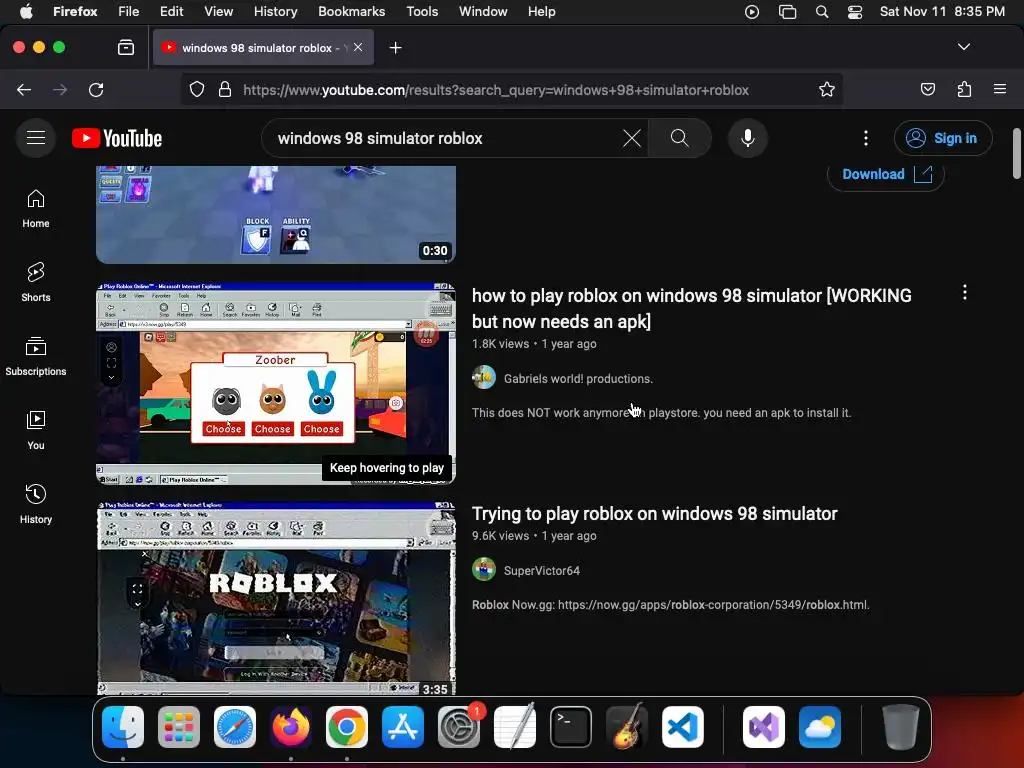Open the Bookmarks menu
The width and height of the screenshot is (1024, 768).
click(x=352, y=12)
